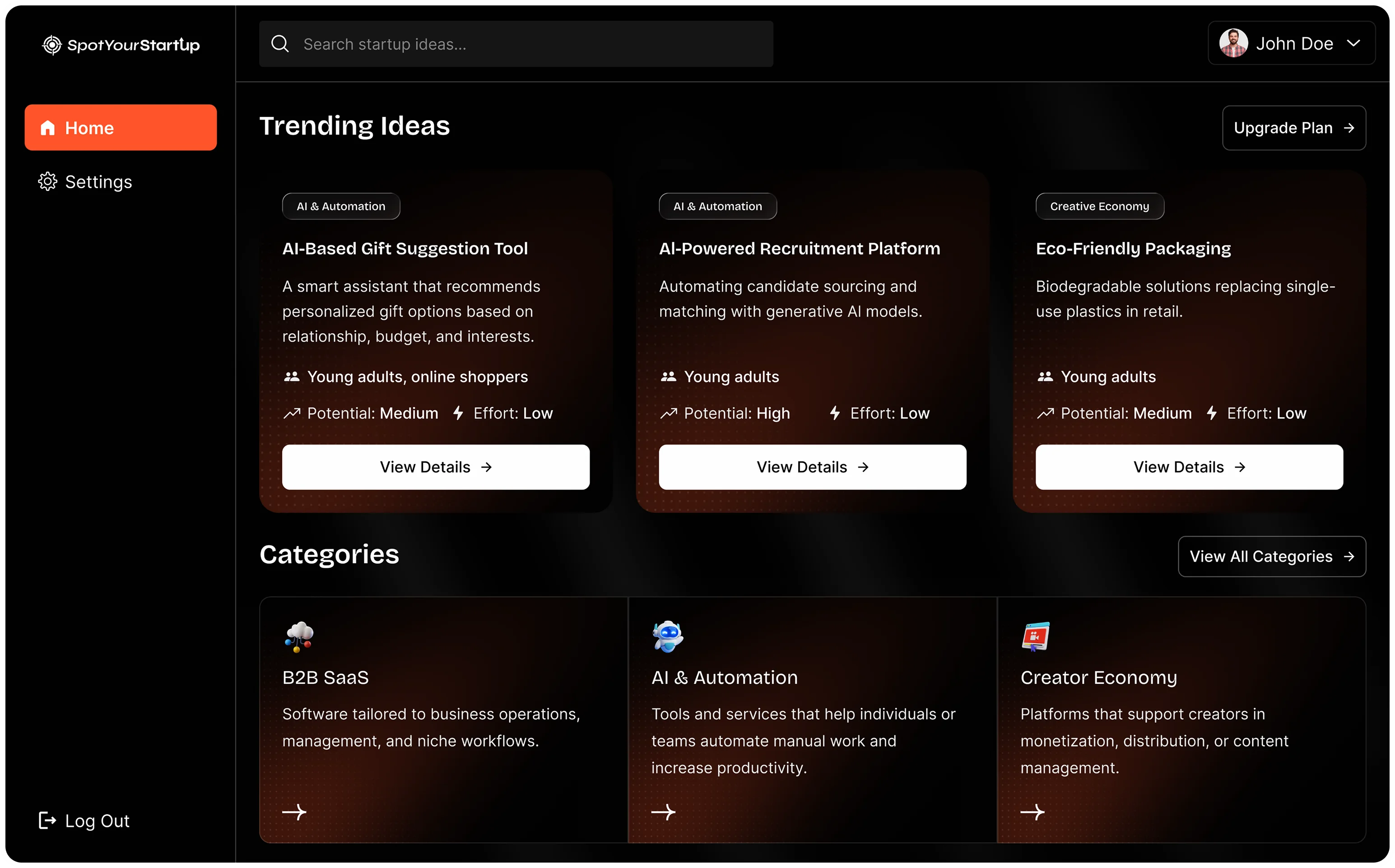Image resolution: width=1395 pixels, height=868 pixels.
Task: Click inside the search startup ideas field
Action: click(516, 44)
